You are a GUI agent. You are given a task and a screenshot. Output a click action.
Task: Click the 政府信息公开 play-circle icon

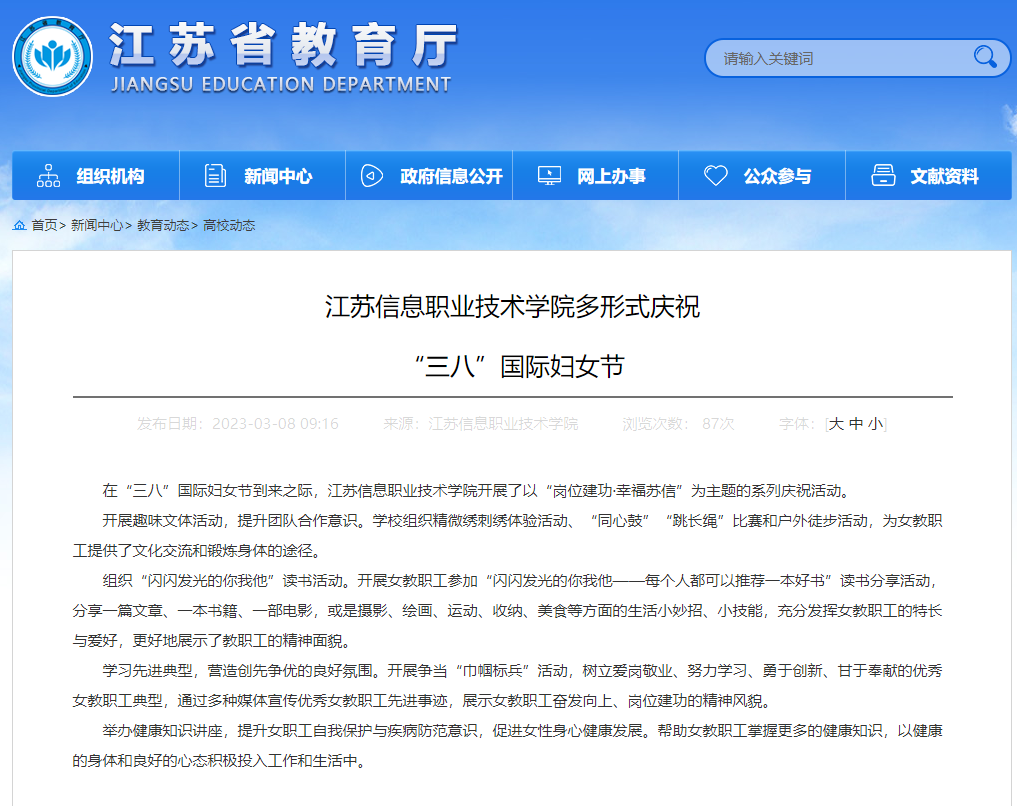pos(372,176)
